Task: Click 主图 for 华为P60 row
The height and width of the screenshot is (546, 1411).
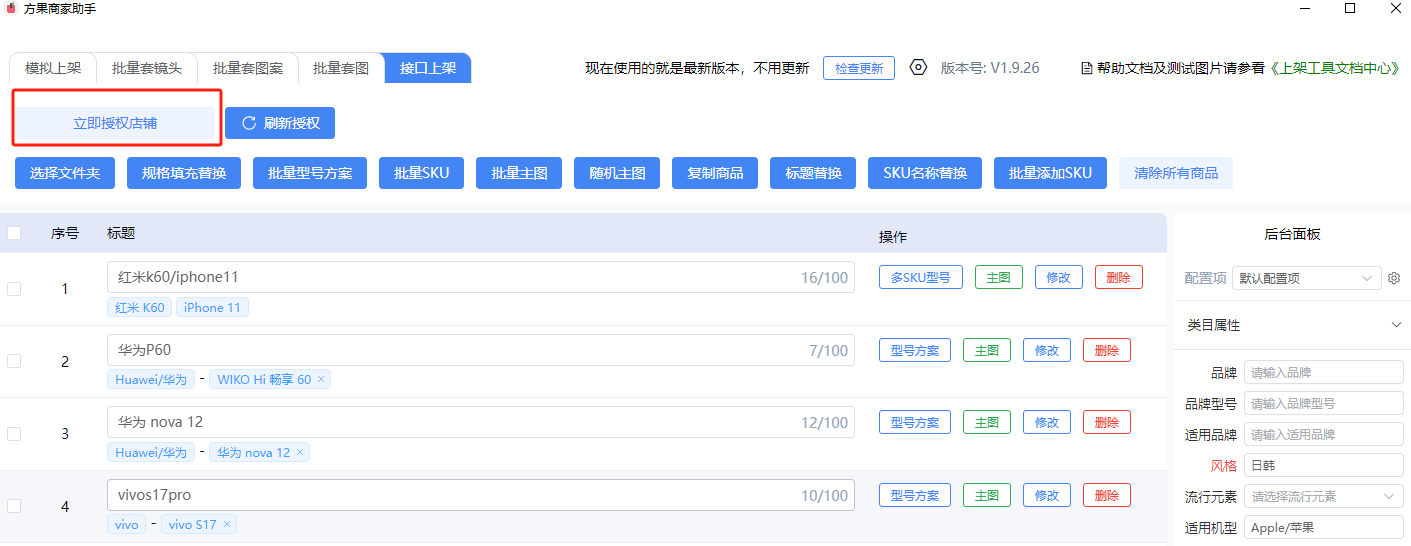Action: click(x=987, y=350)
